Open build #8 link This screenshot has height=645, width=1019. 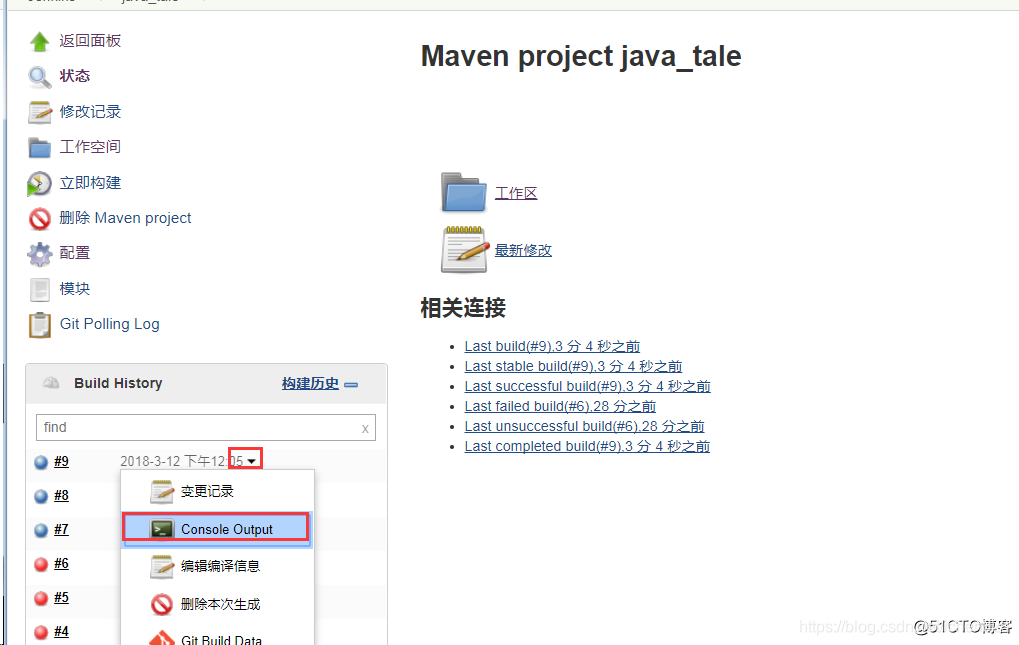pyautogui.click(x=62, y=496)
